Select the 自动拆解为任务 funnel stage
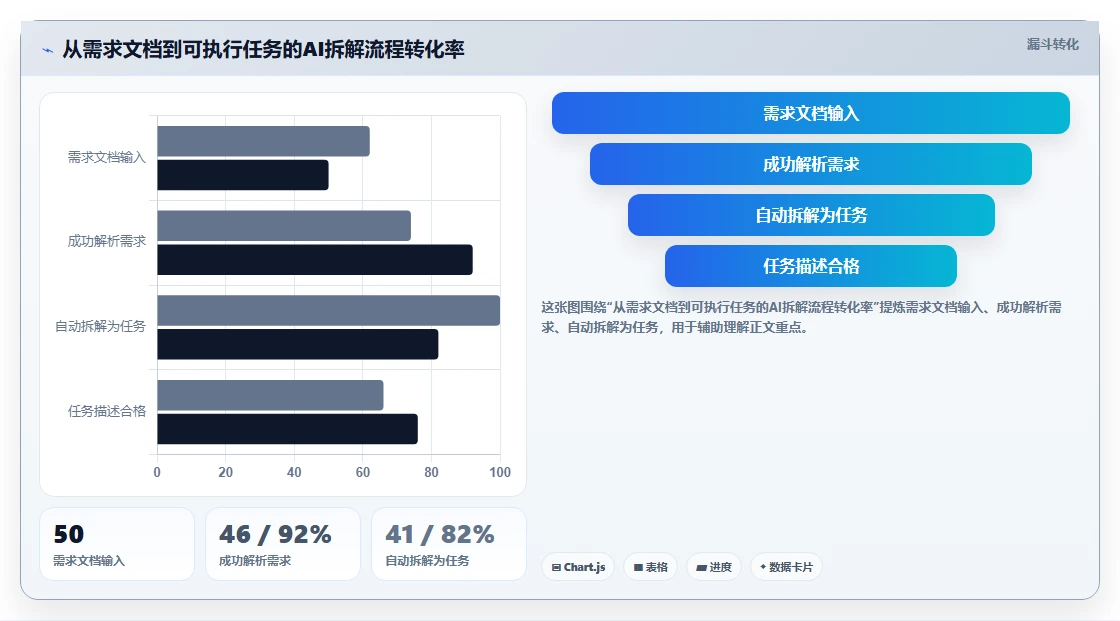This screenshot has width=1120, height=621. pos(811,215)
